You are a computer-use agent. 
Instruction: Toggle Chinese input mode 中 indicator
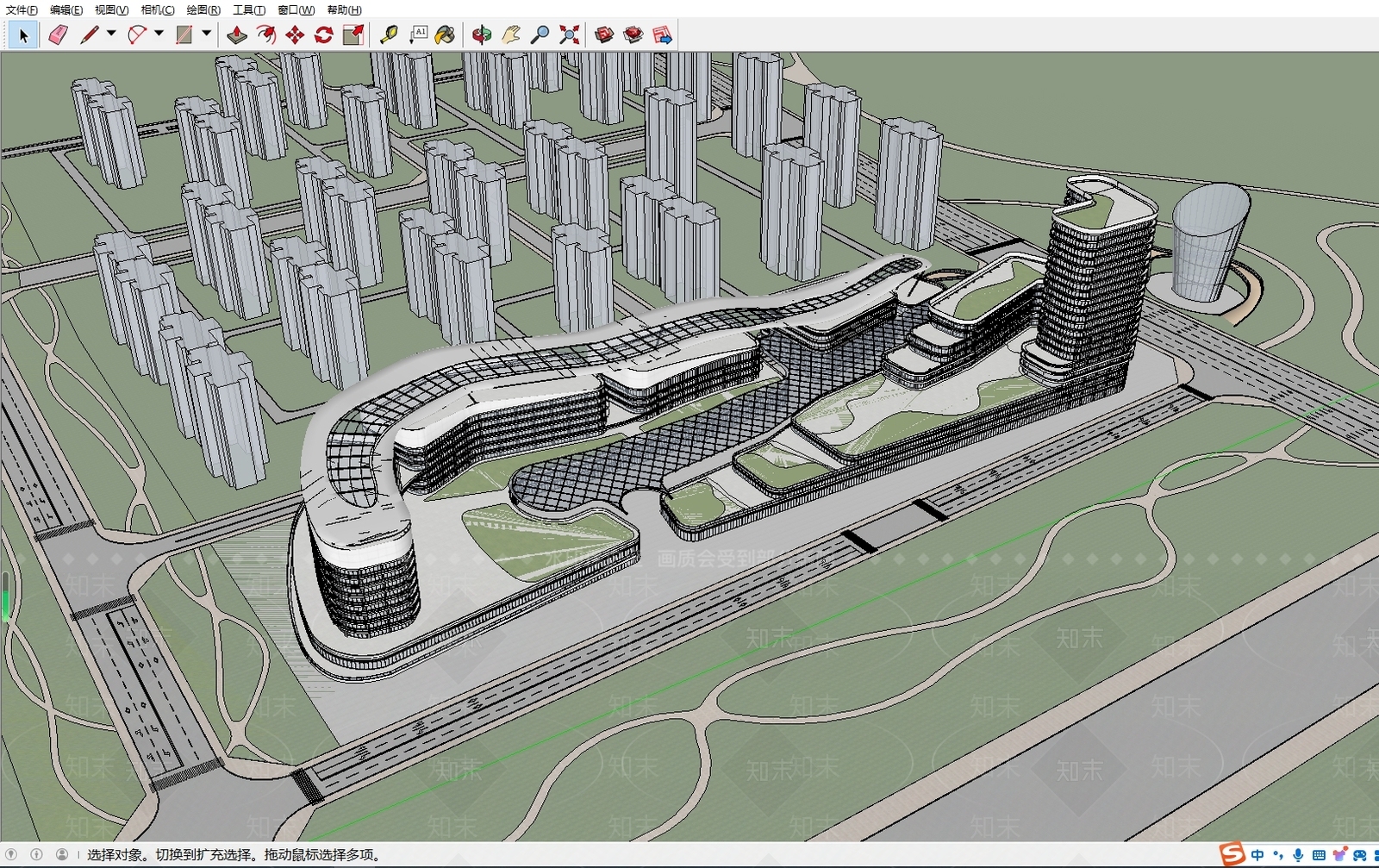[x=1258, y=855]
